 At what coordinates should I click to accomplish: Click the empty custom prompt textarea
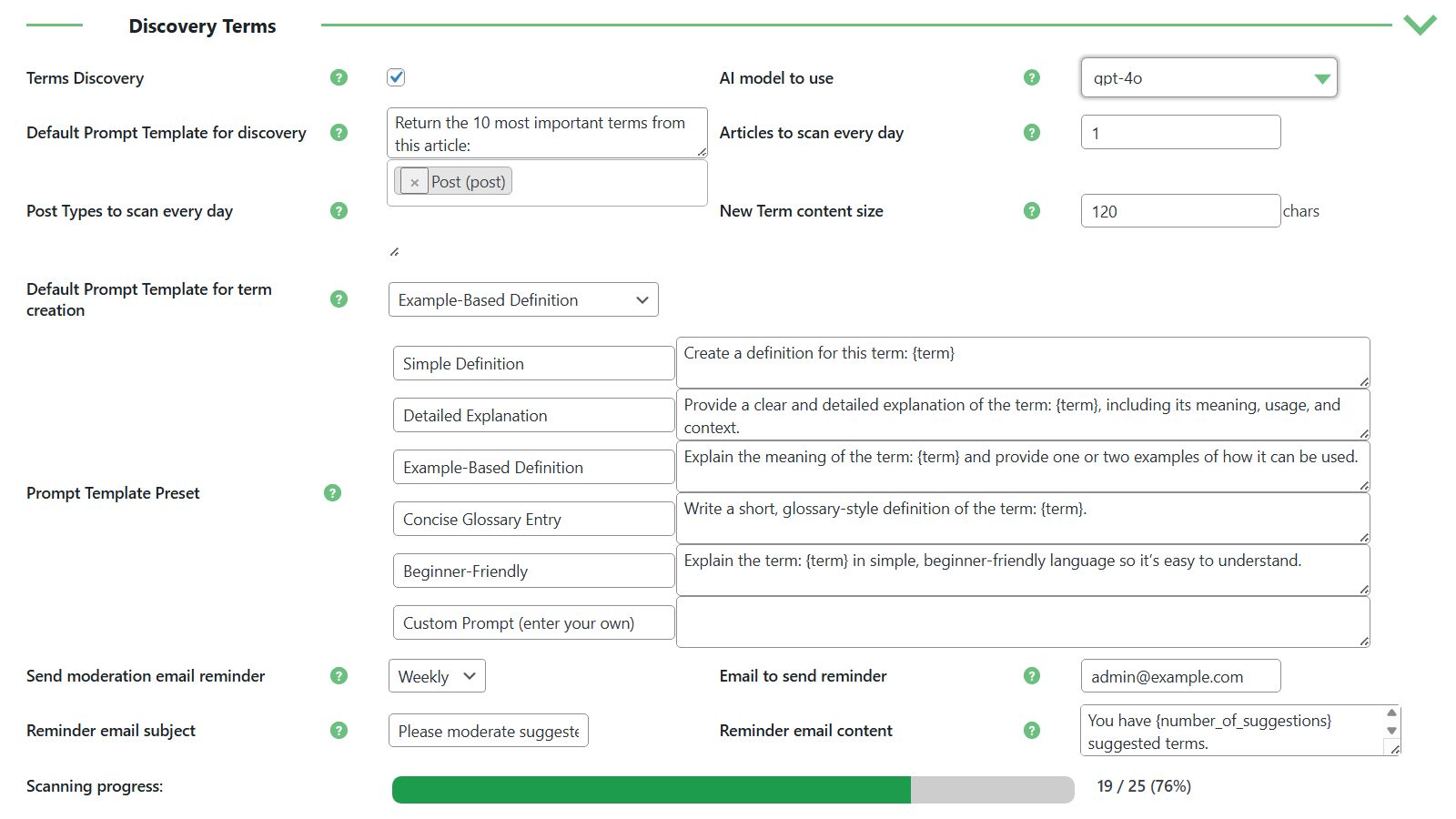click(x=1023, y=622)
